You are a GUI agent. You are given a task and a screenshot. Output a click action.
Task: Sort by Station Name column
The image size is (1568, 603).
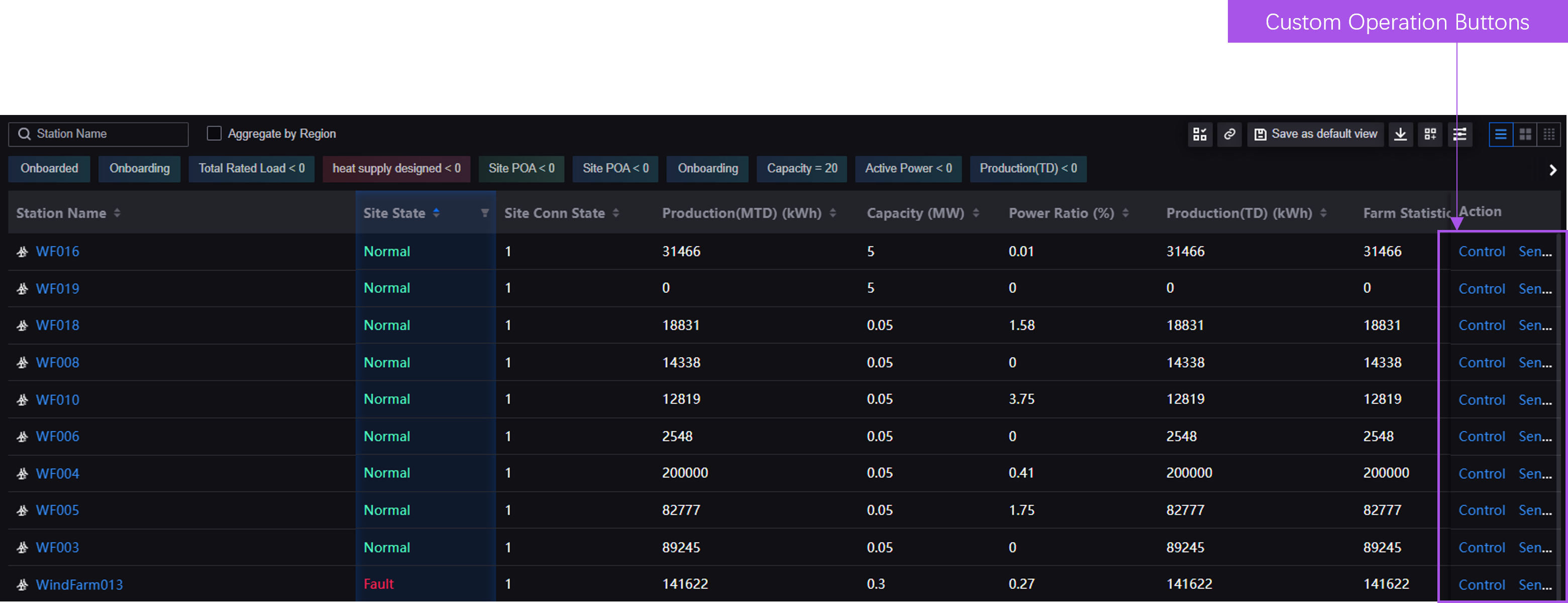117,213
